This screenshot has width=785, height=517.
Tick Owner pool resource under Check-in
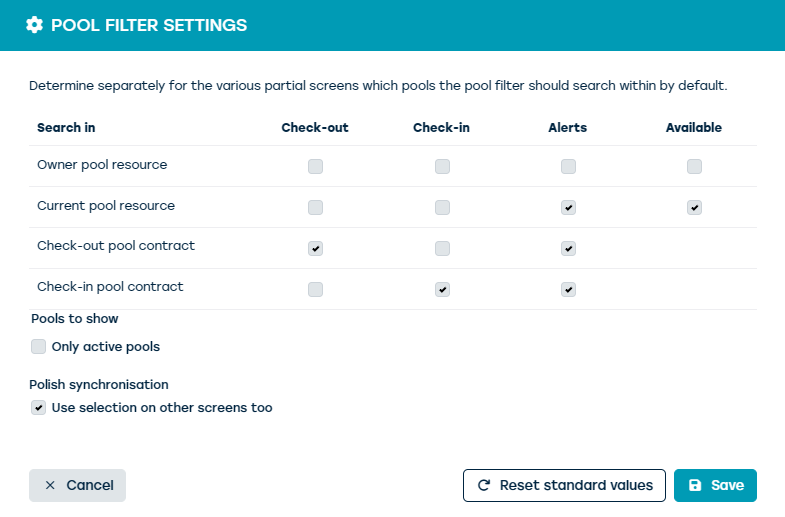pos(442,167)
